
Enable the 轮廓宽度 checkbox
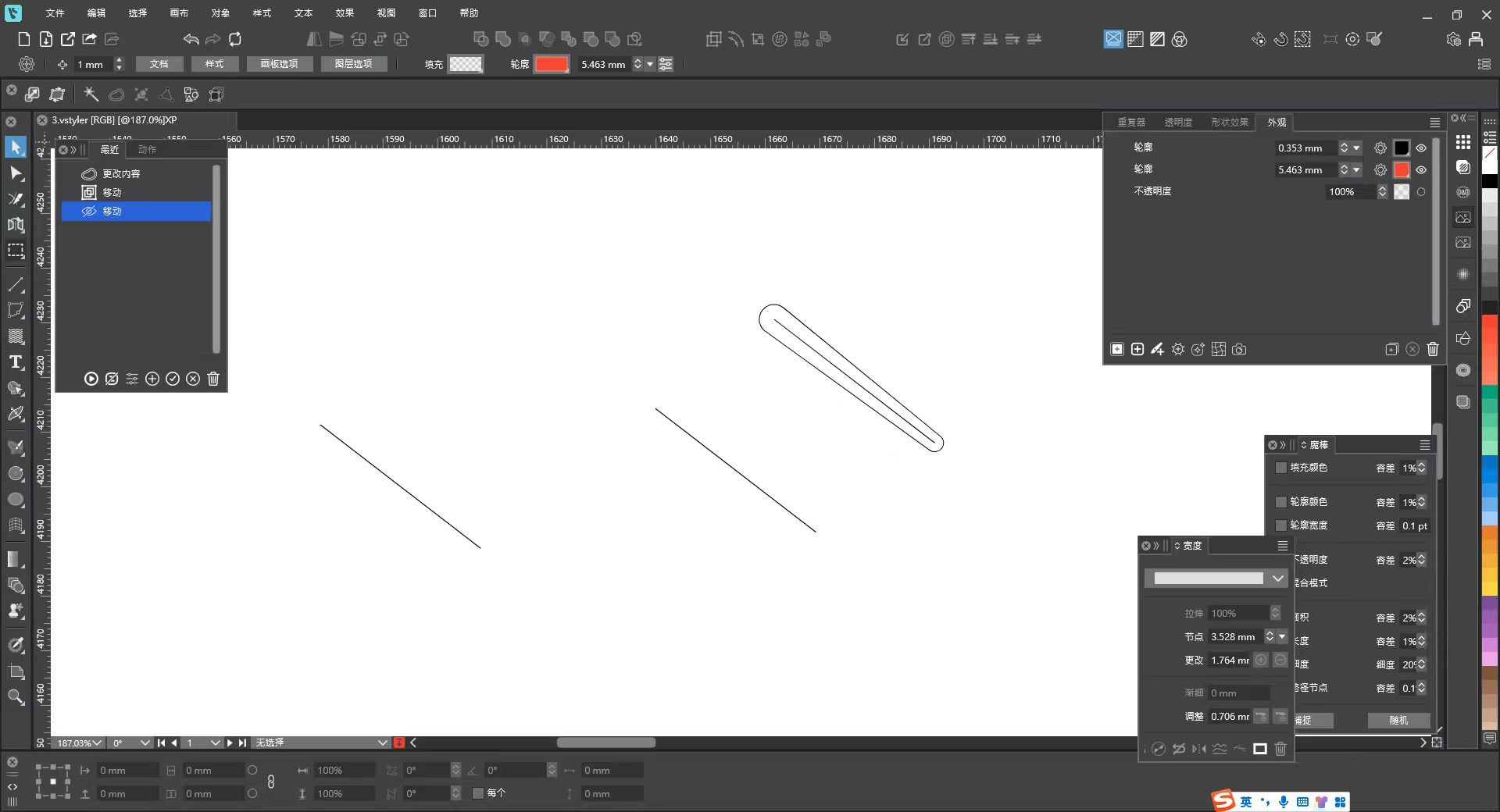(1281, 525)
